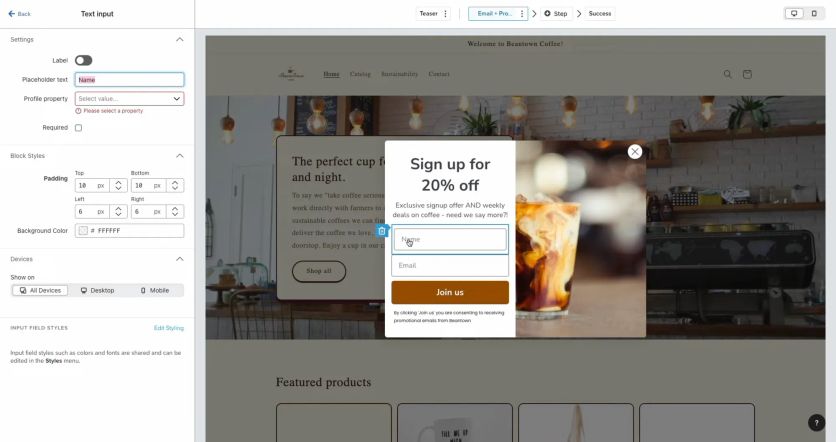The width and height of the screenshot is (836, 442).
Task: Open the Success step tab
Action: [600, 14]
